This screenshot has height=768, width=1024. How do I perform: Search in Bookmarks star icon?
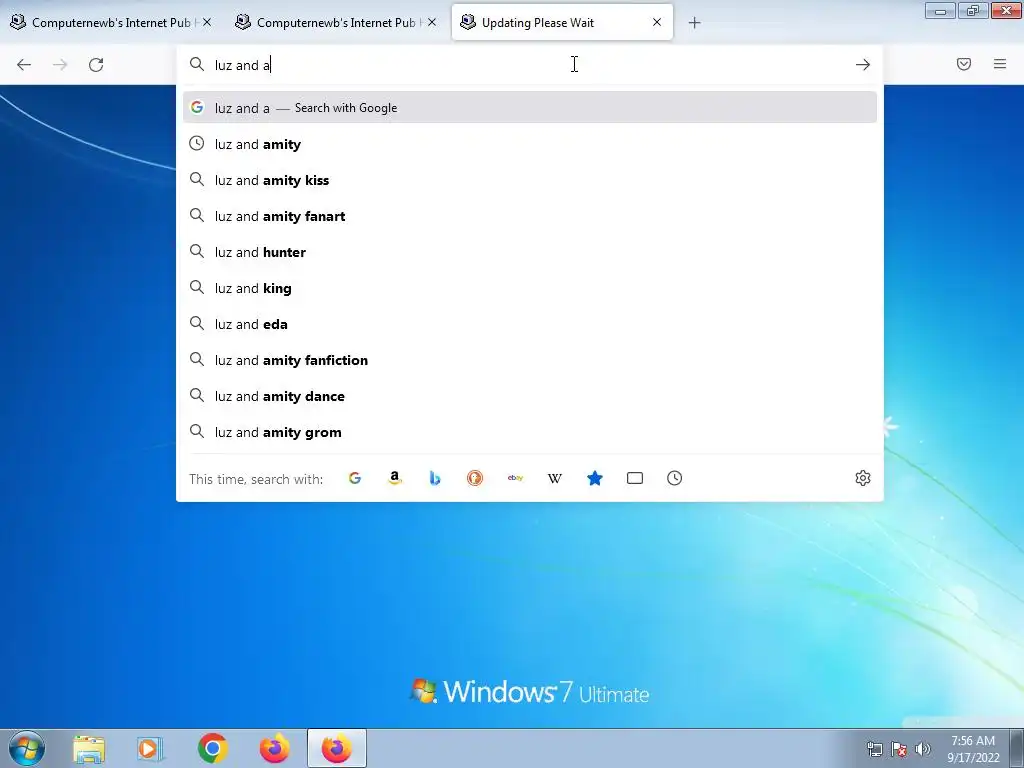pyautogui.click(x=595, y=478)
